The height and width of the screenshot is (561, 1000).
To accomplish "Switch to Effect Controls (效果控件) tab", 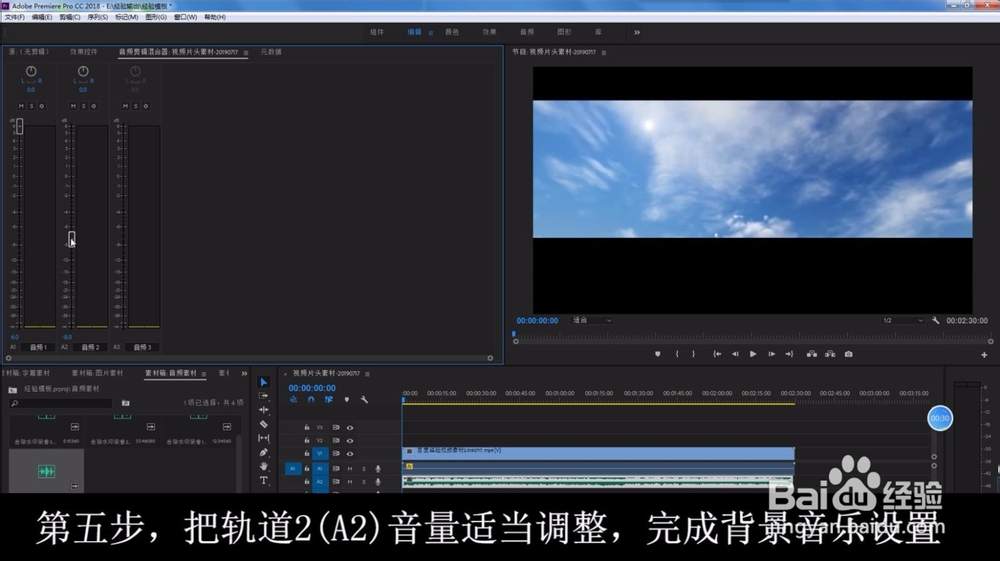I will (84, 52).
